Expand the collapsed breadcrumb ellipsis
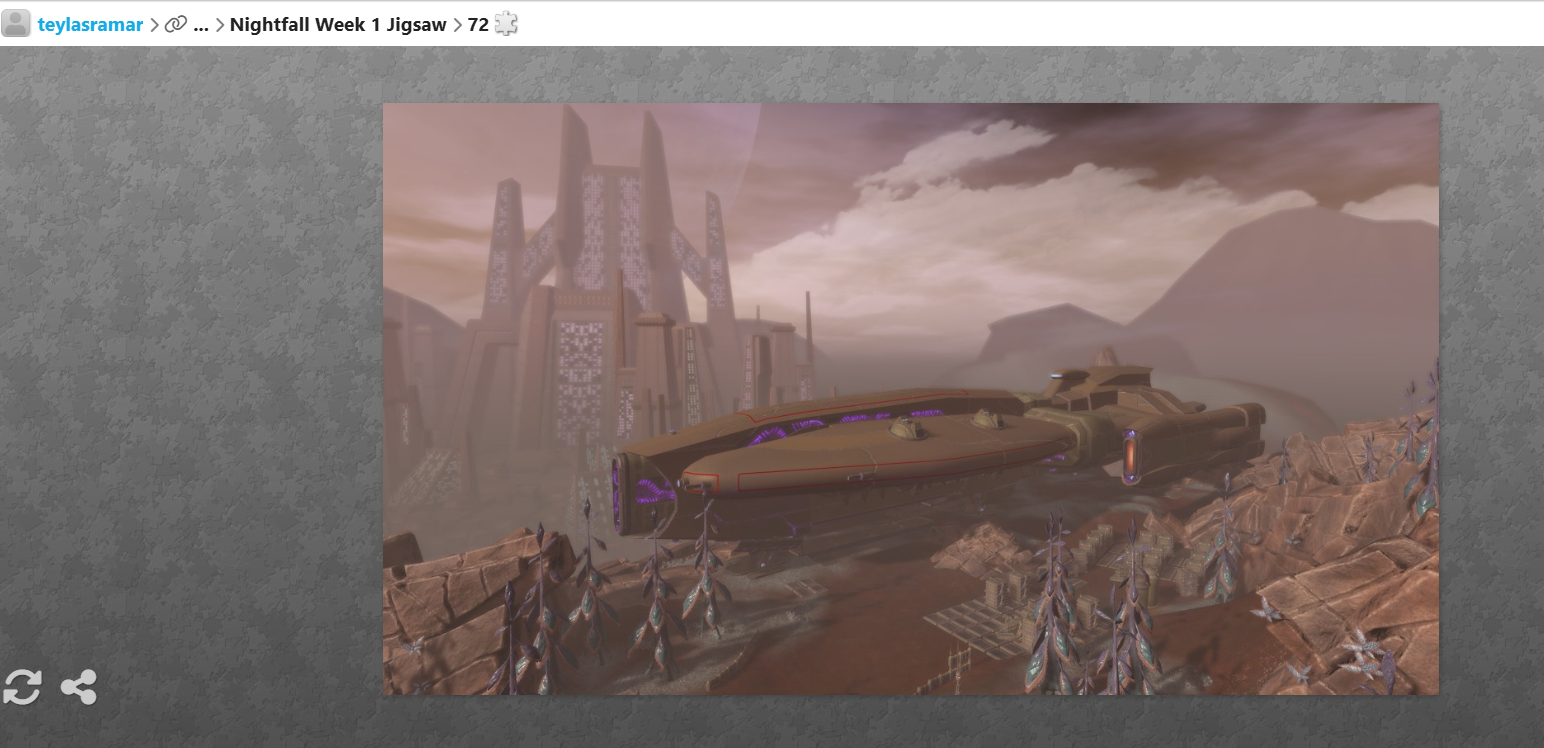Image resolution: width=1544 pixels, height=748 pixels. click(x=201, y=25)
